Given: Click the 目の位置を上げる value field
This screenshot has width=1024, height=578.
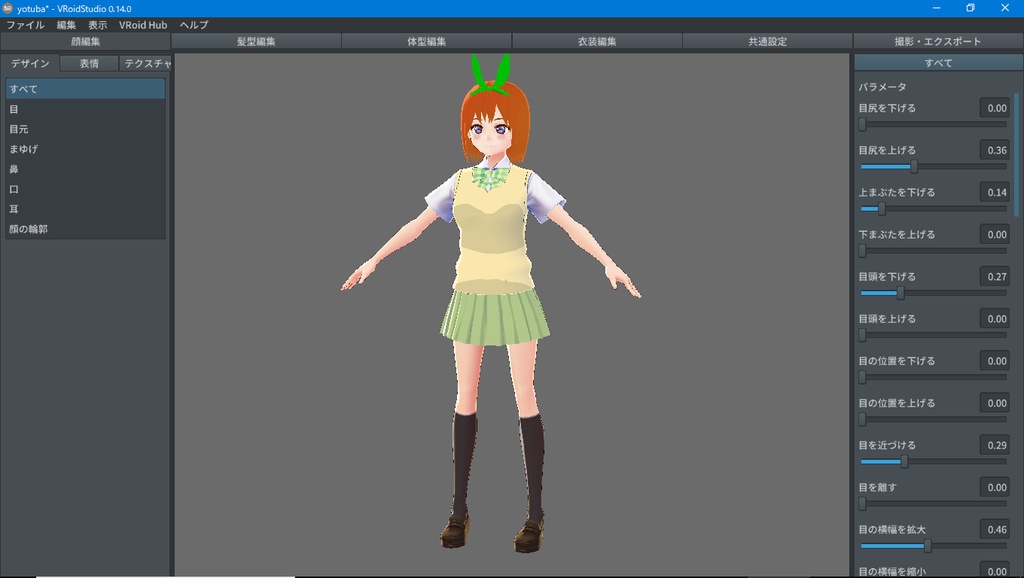Looking at the screenshot, I should pos(995,403).
